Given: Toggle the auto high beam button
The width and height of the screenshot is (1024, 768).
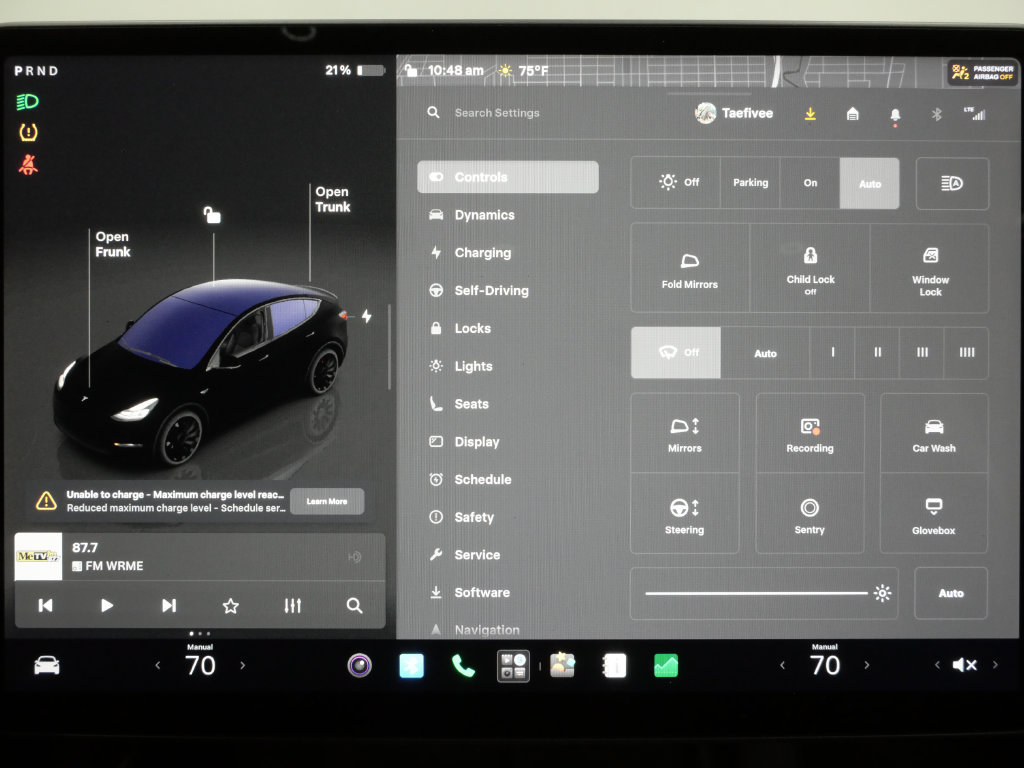Looking at the screenshot, I should coord(952,184).
